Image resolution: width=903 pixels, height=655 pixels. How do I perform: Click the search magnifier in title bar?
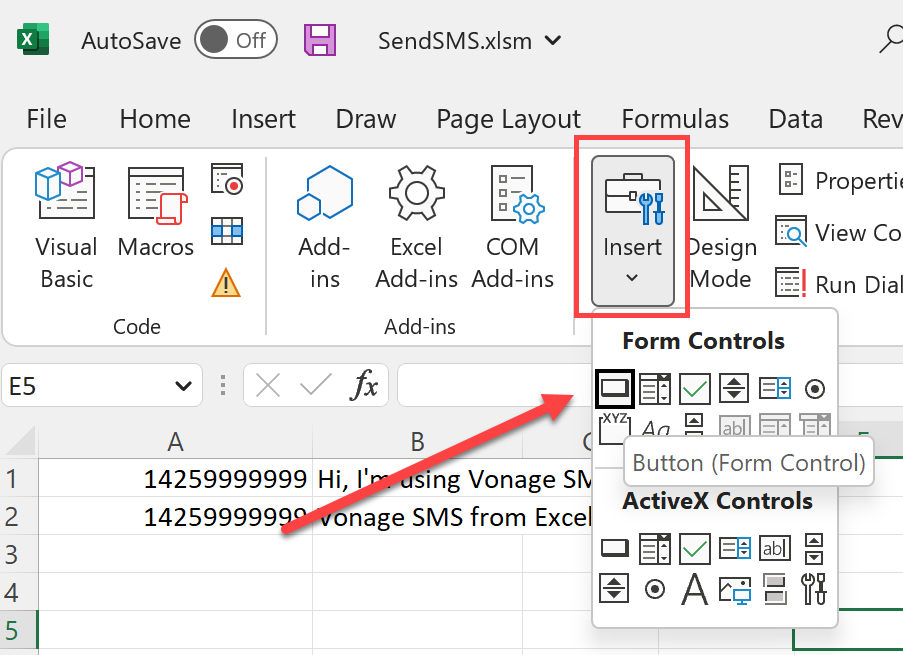[891, 39]
